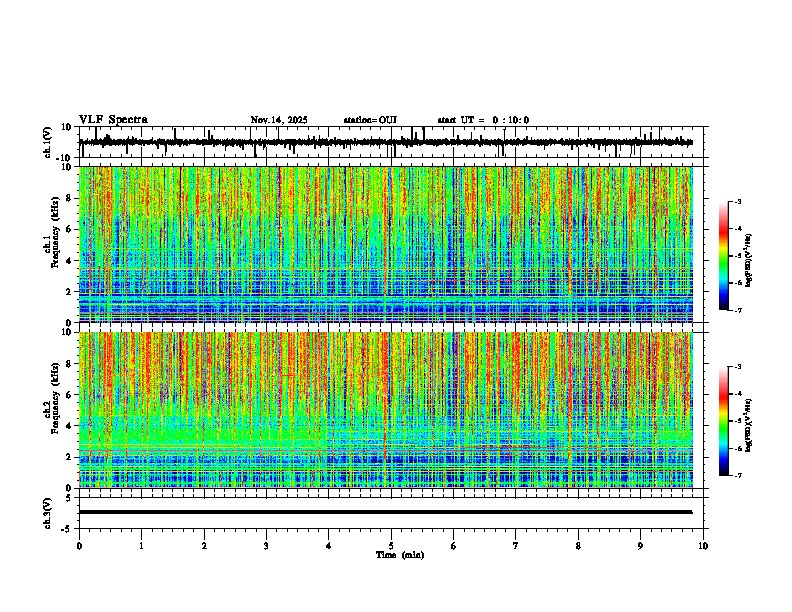Screen dimensions: 792x612
Task: Click the color scale bar beside ch.1 spectrogram
Action: (723, 256)
